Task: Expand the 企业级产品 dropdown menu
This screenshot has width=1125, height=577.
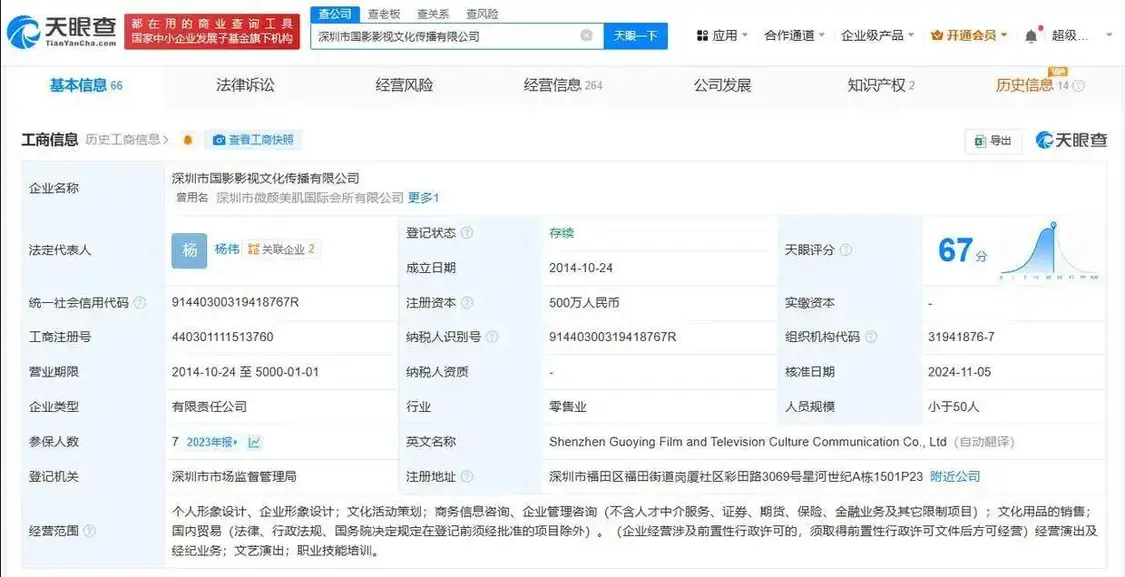Action: tap(877, 35)
